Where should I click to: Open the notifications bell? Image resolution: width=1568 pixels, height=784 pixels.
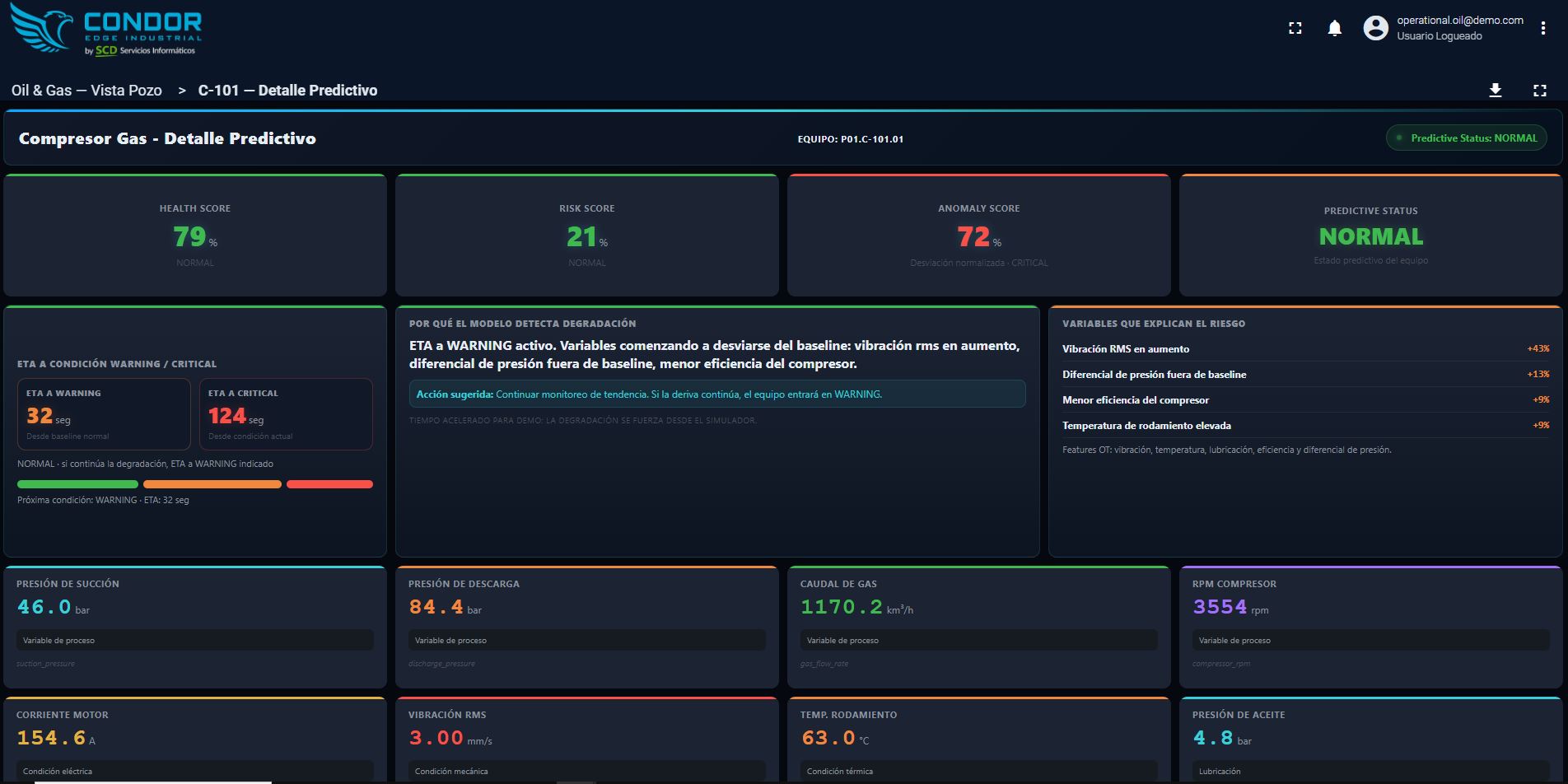[x=1335, y=28]
